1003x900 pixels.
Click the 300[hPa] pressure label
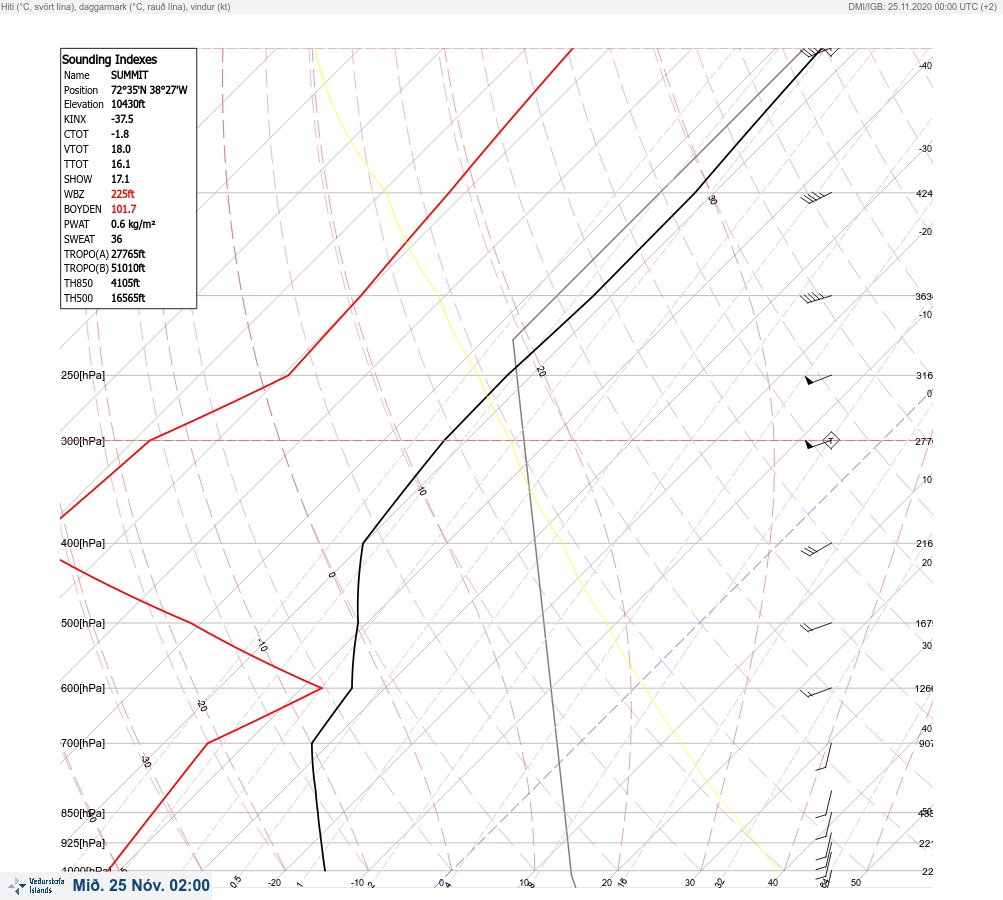[83, 441]
